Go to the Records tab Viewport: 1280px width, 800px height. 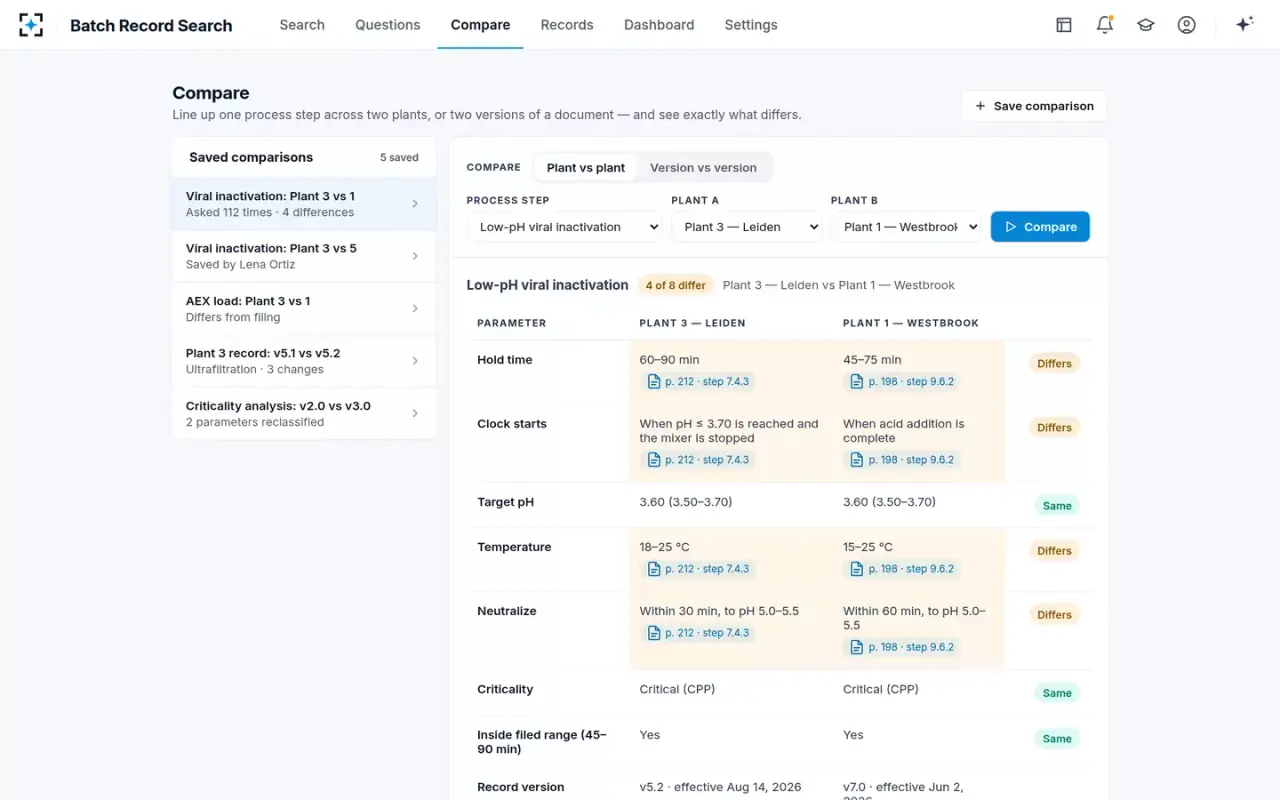click(567, 25)
